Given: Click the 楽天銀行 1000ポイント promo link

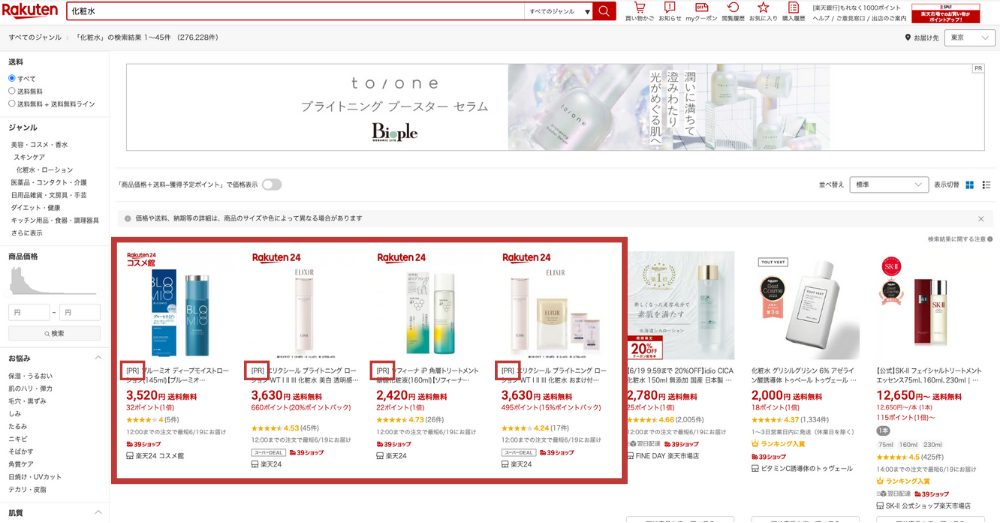Looking at the screenshot, I should click(x=857, y=8).
